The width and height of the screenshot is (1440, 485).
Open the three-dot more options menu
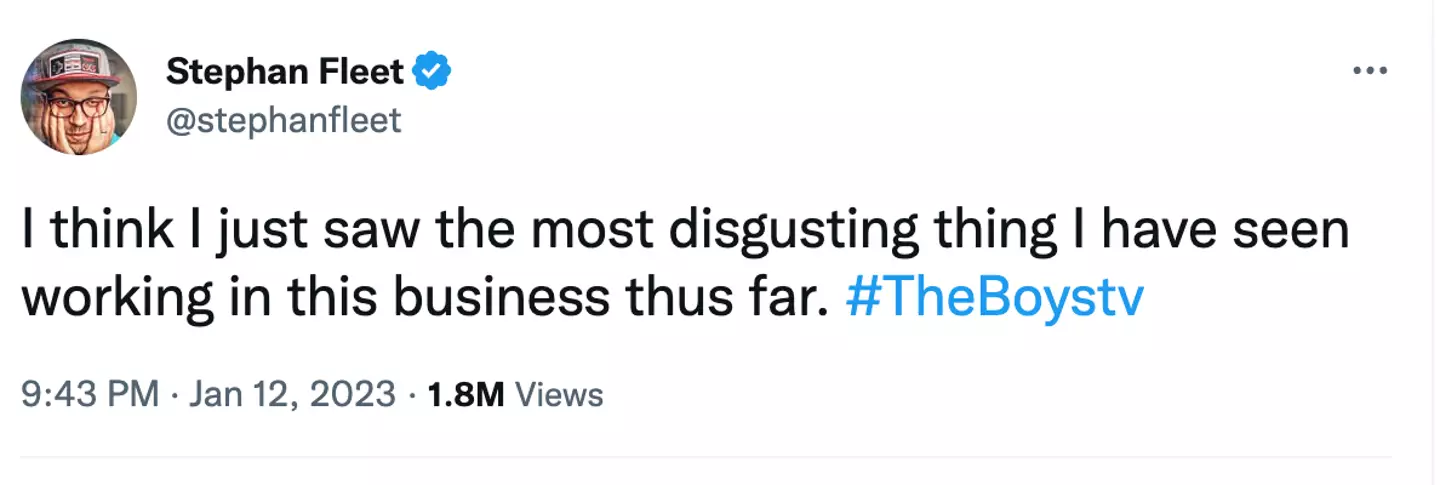[1369, 72]
